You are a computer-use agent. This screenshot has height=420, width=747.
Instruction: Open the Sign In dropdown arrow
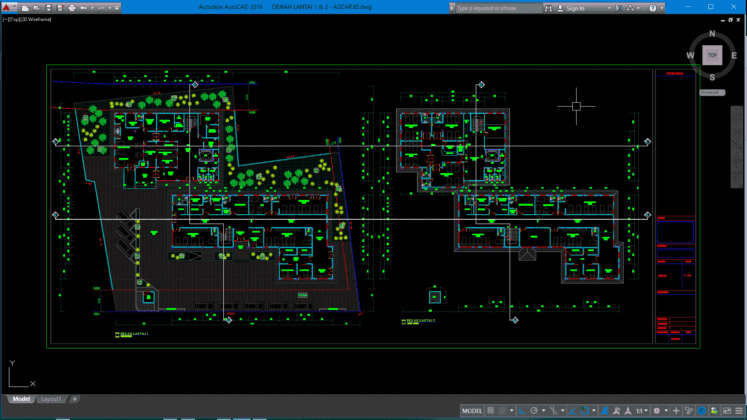tap(609, 8)
